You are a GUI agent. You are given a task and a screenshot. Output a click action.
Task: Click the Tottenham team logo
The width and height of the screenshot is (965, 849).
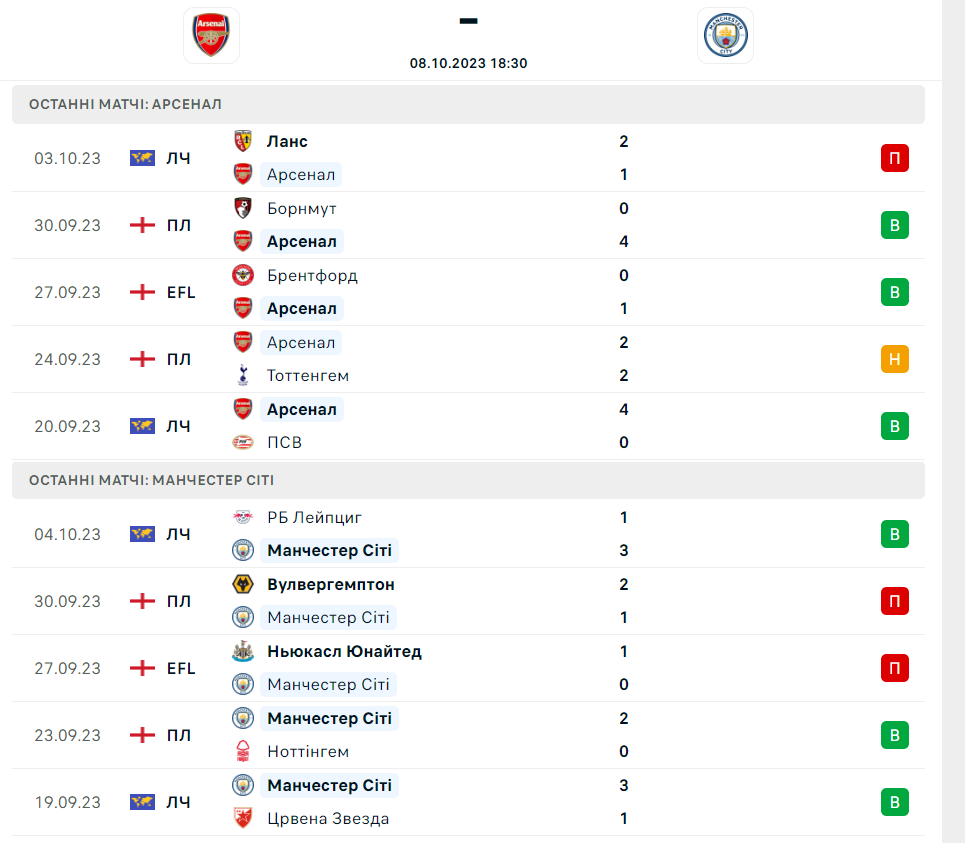point(243,376)
